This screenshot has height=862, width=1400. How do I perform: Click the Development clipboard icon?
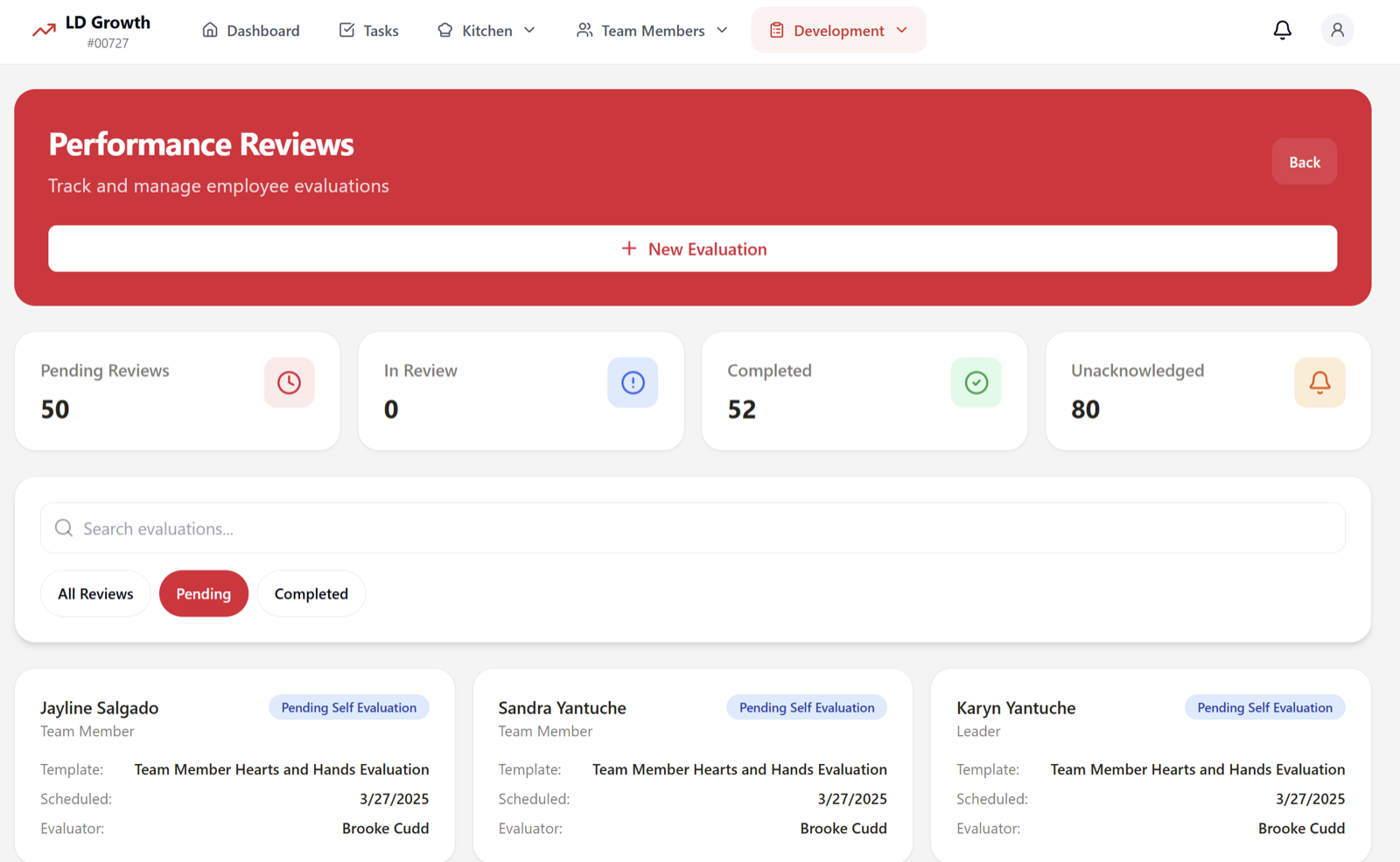pyautogui.click(x=777, y=30)
